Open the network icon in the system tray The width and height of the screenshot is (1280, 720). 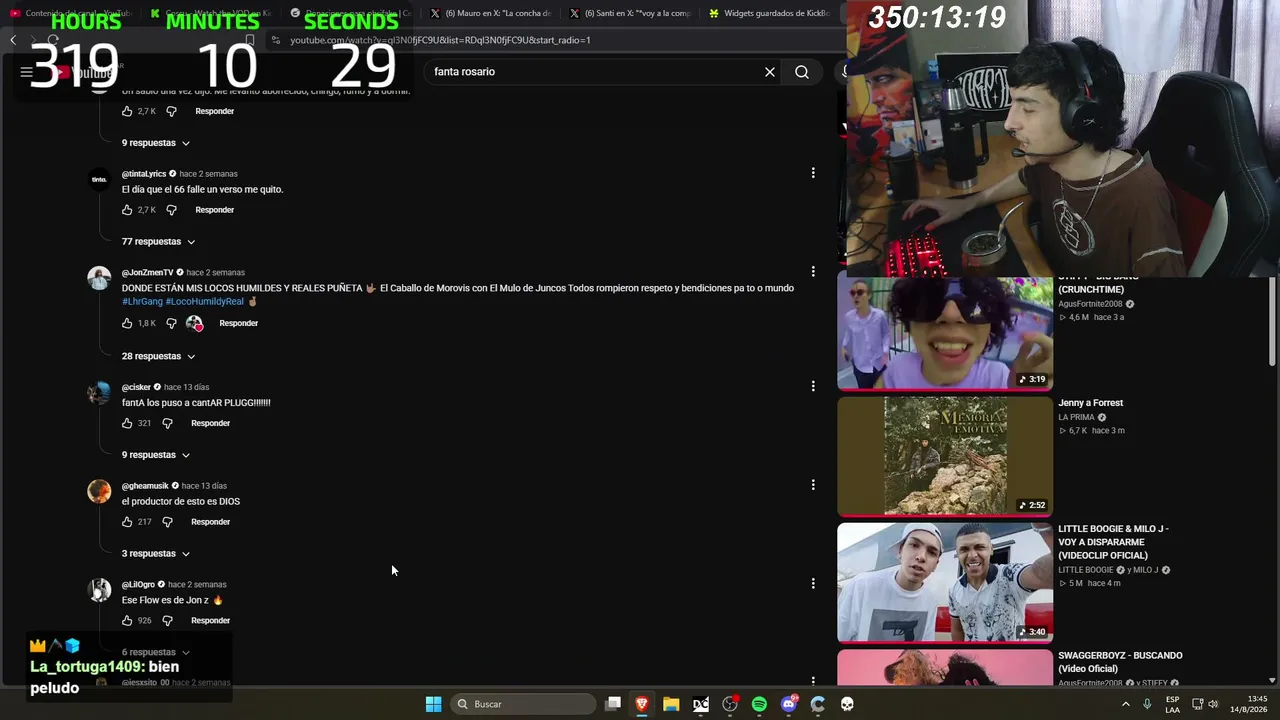tap(1197, 704)
